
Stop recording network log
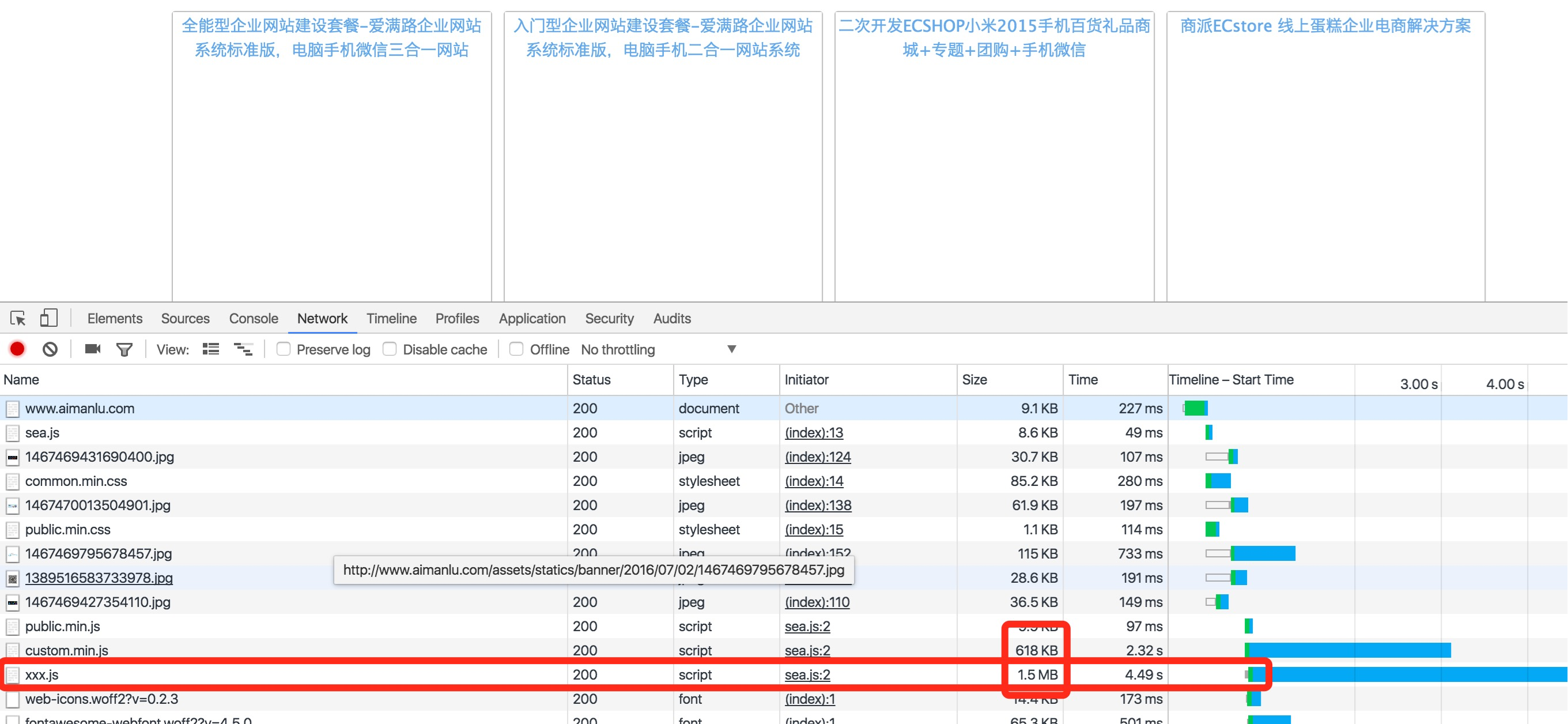click(17, 349)
